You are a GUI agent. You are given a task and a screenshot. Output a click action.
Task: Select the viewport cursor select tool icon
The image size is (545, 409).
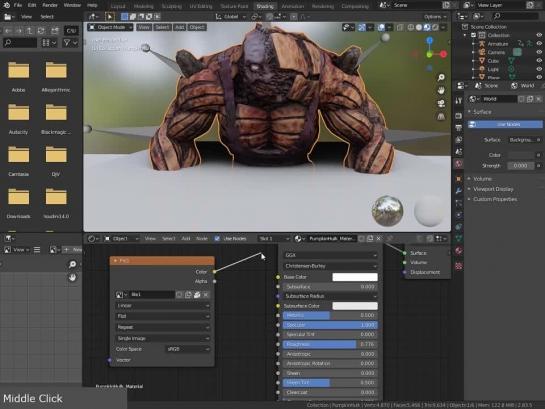point(109,16)
